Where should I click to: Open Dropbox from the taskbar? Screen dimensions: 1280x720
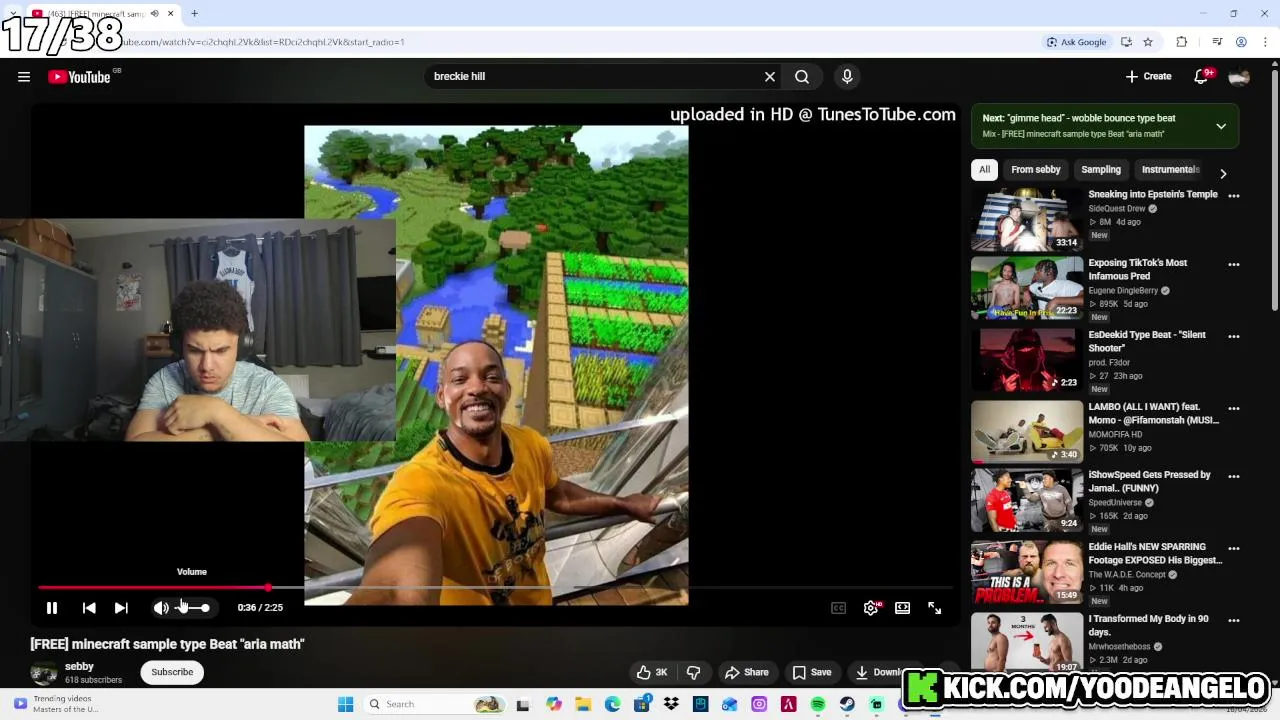[x=671, y=704]
